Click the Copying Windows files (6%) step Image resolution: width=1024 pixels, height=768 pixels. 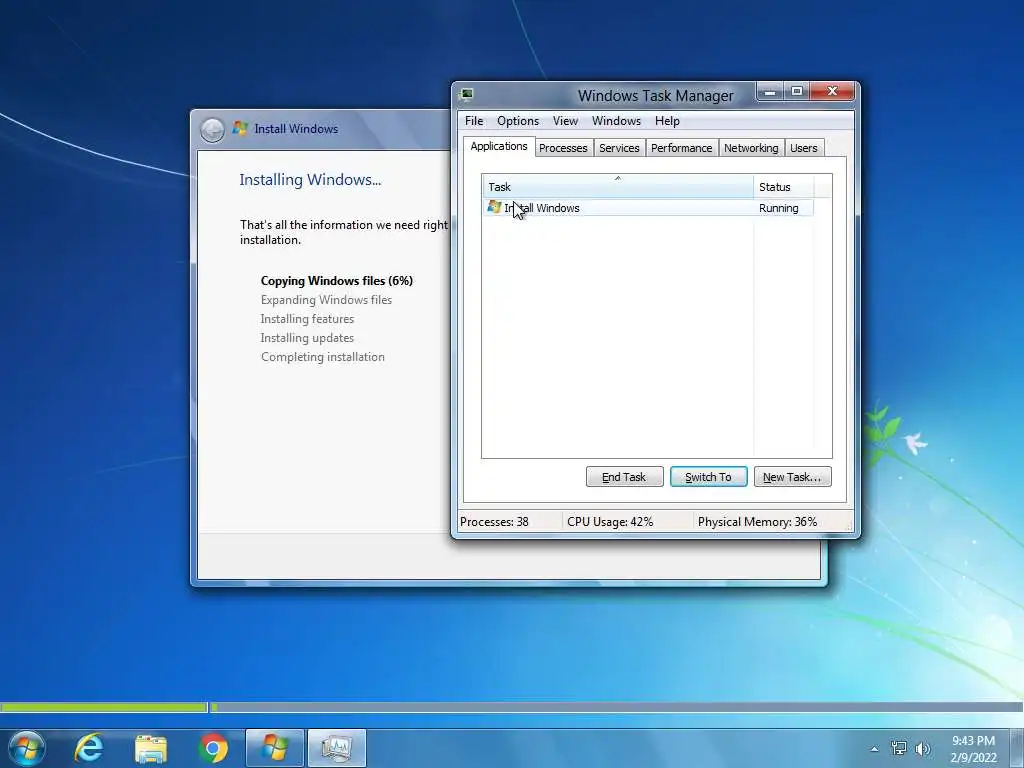tap(337, 281)
